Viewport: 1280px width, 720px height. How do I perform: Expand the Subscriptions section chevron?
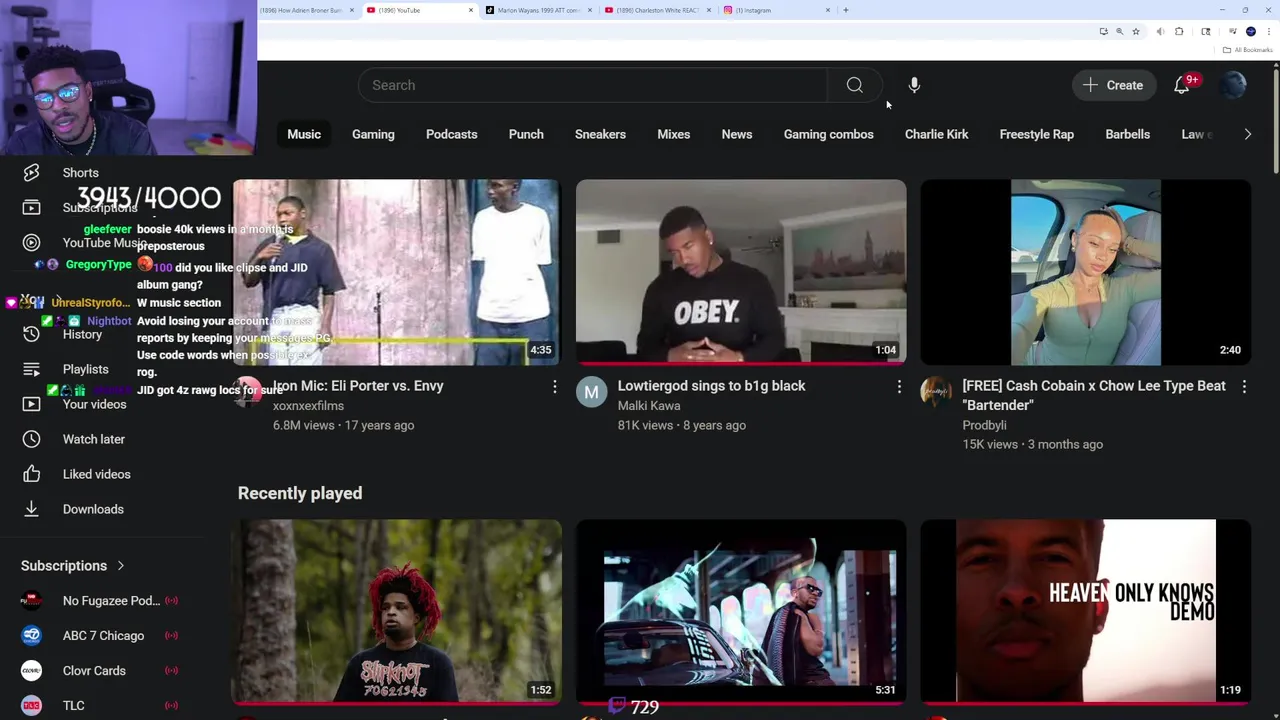click(121, 566)
